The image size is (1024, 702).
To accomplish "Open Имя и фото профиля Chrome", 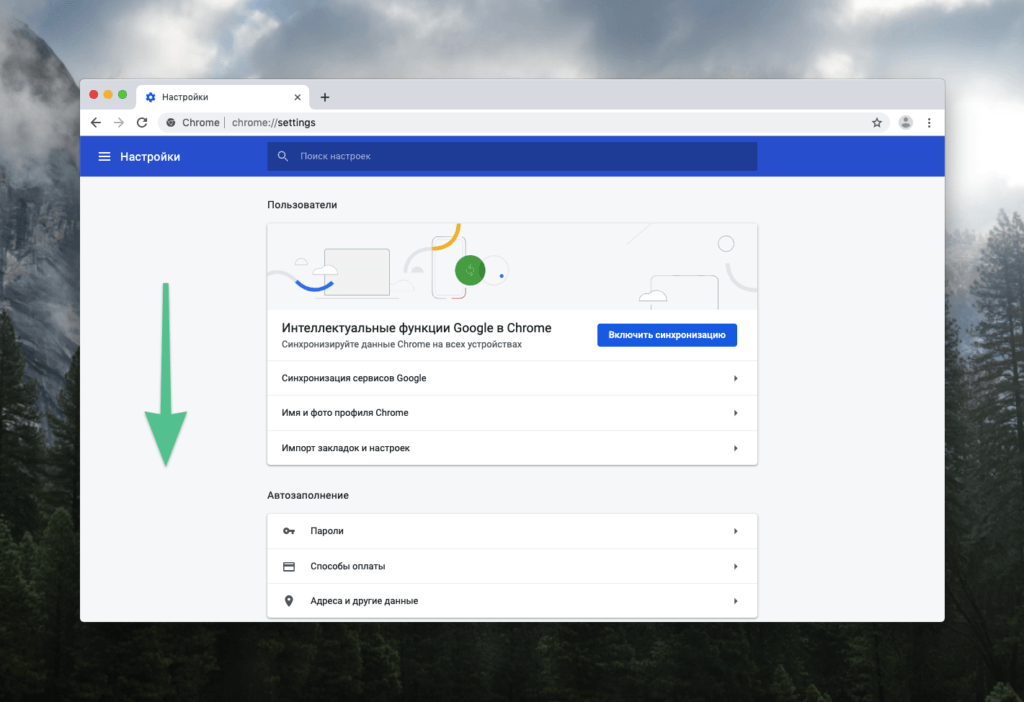I will point(512,413).
